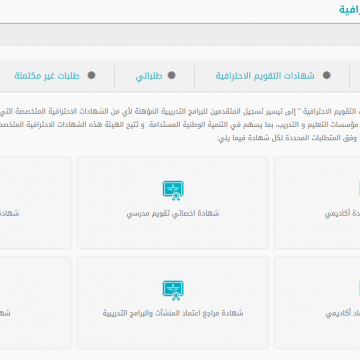Switch to the طلباتي tab
Screen dimensions: 360x360
[x=149, y=76]
